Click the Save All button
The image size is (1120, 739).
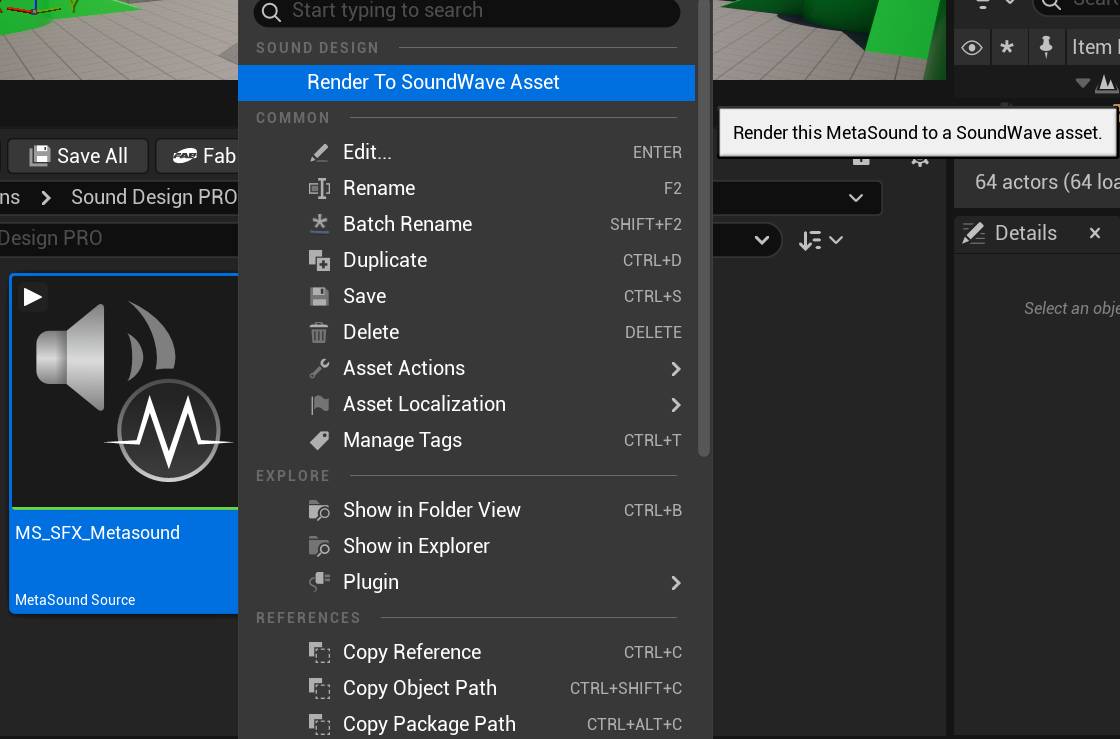pos(78,156)
